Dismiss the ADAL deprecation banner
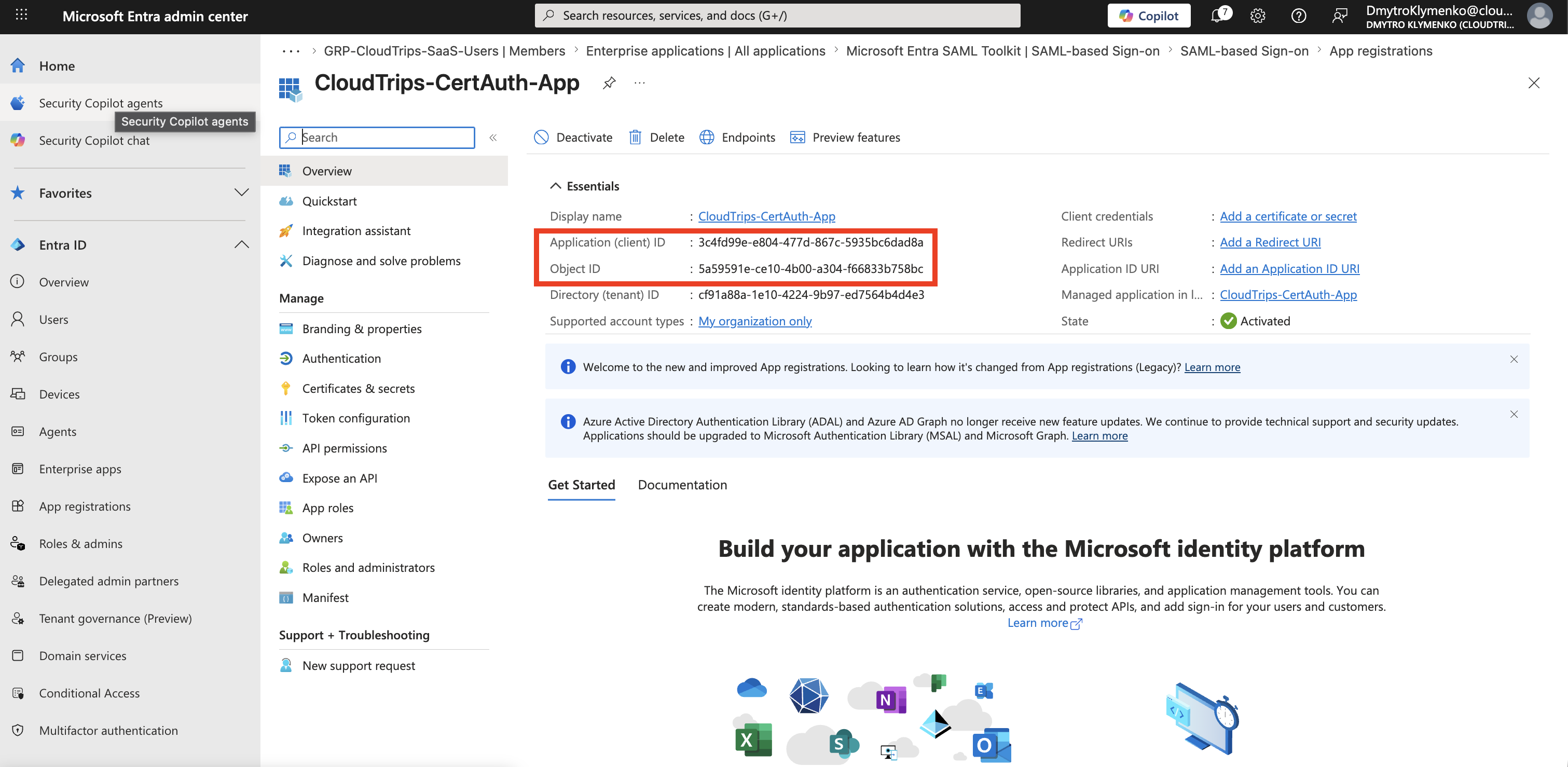 pyautogui.click(x=1513, y=415)
